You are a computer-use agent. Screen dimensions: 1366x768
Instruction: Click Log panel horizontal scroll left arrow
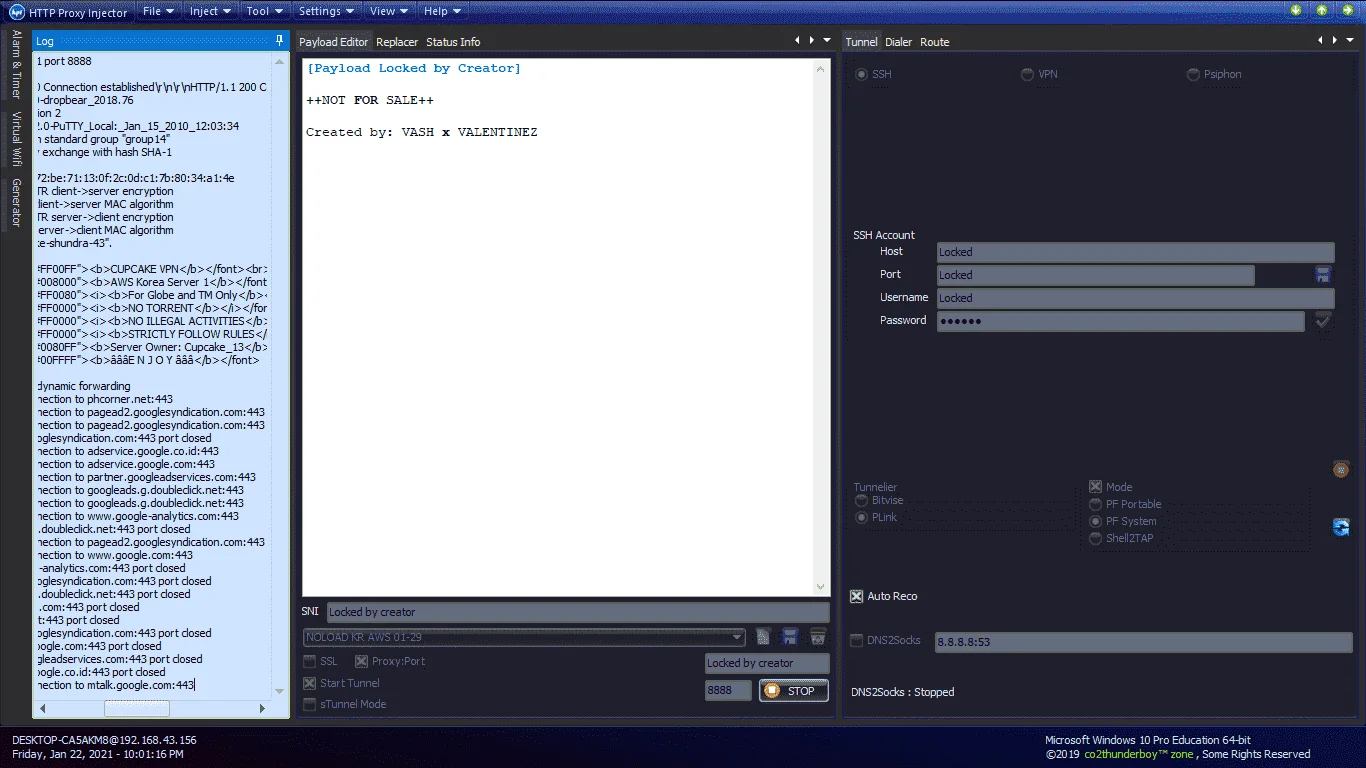pyautogui.click(x=41, y=708)
